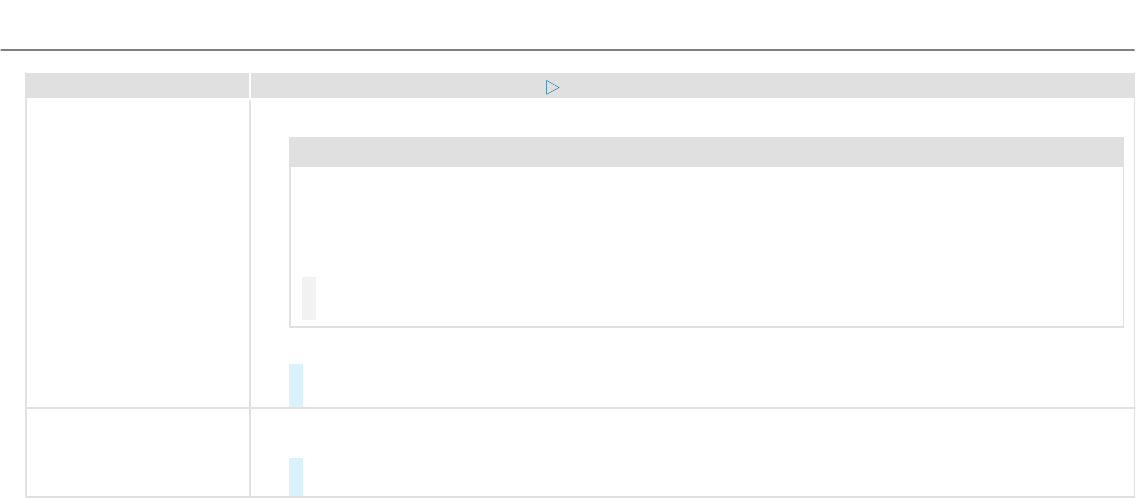Image resolution: width=1136 pixels, height=498 pixels.
Task: Click the horizontal divider line at the top
Action: pyautogui.click(x=568, y=49)
